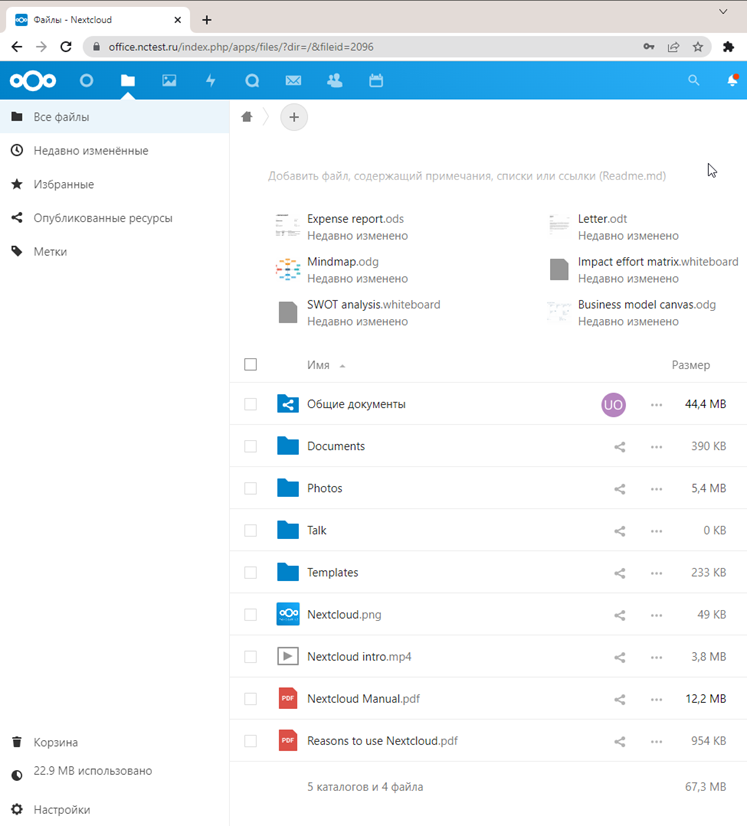
Task: Open Корзина trash in sidebar
Action: (x=114, y=742)
